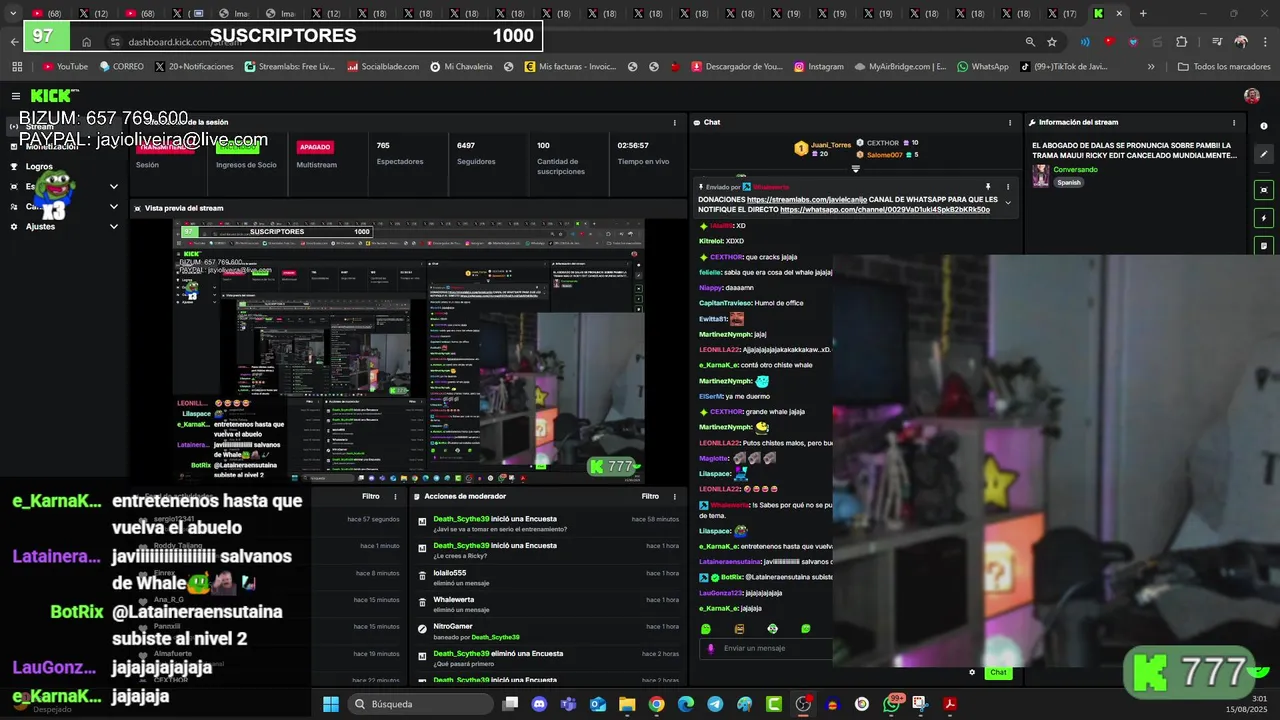1280x720 pixels.
Task: Click the first green emote under chat
Action: [x=706, y=629]
